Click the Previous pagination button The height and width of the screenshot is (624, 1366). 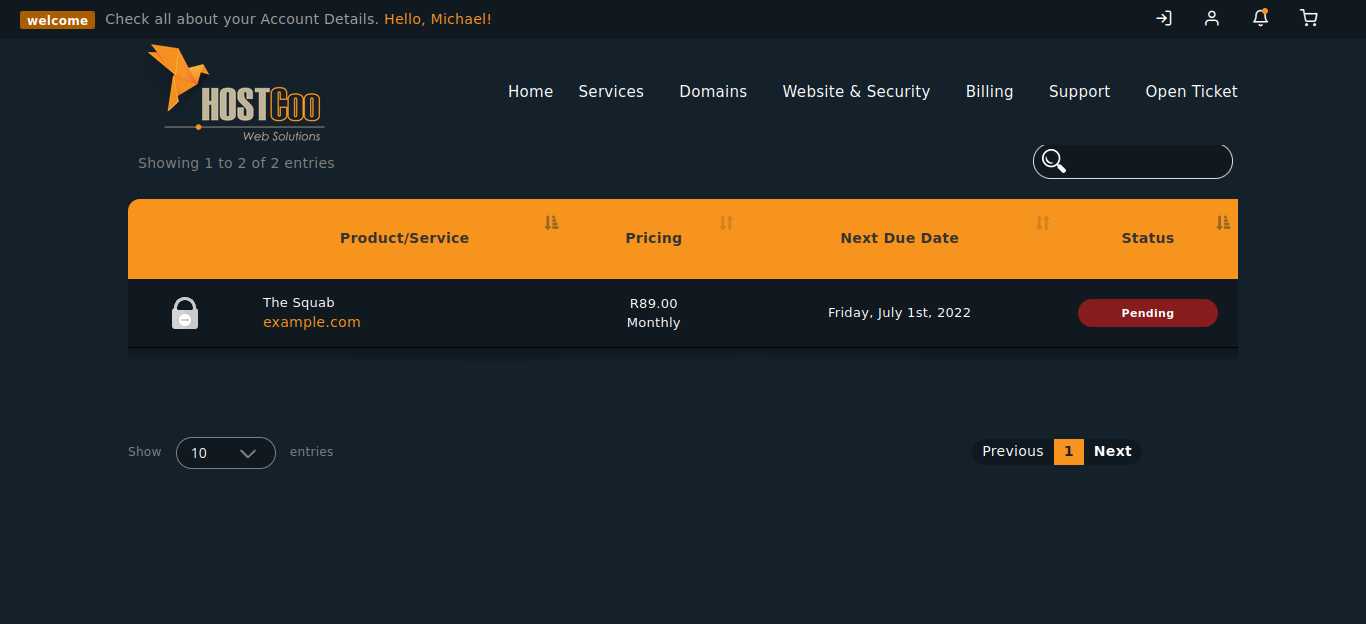tap(1012, 451)
